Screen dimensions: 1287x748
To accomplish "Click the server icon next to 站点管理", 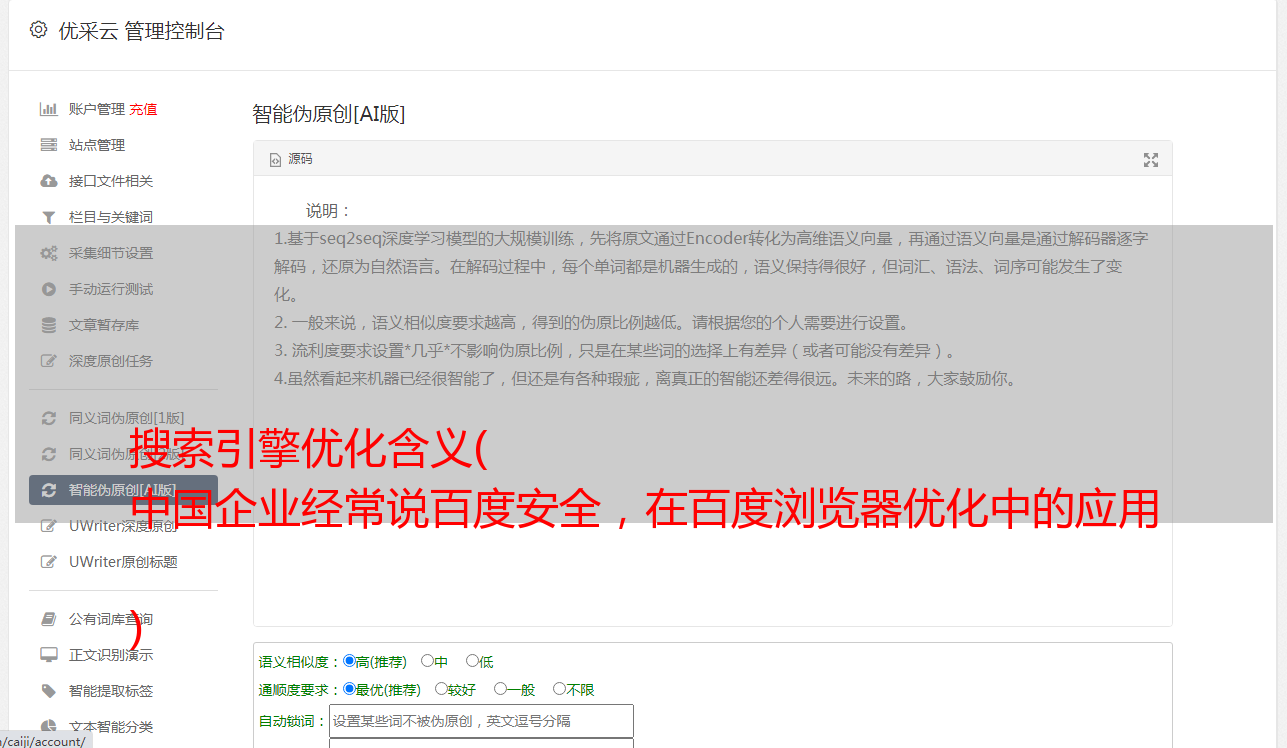I will [x=48, y=145].
